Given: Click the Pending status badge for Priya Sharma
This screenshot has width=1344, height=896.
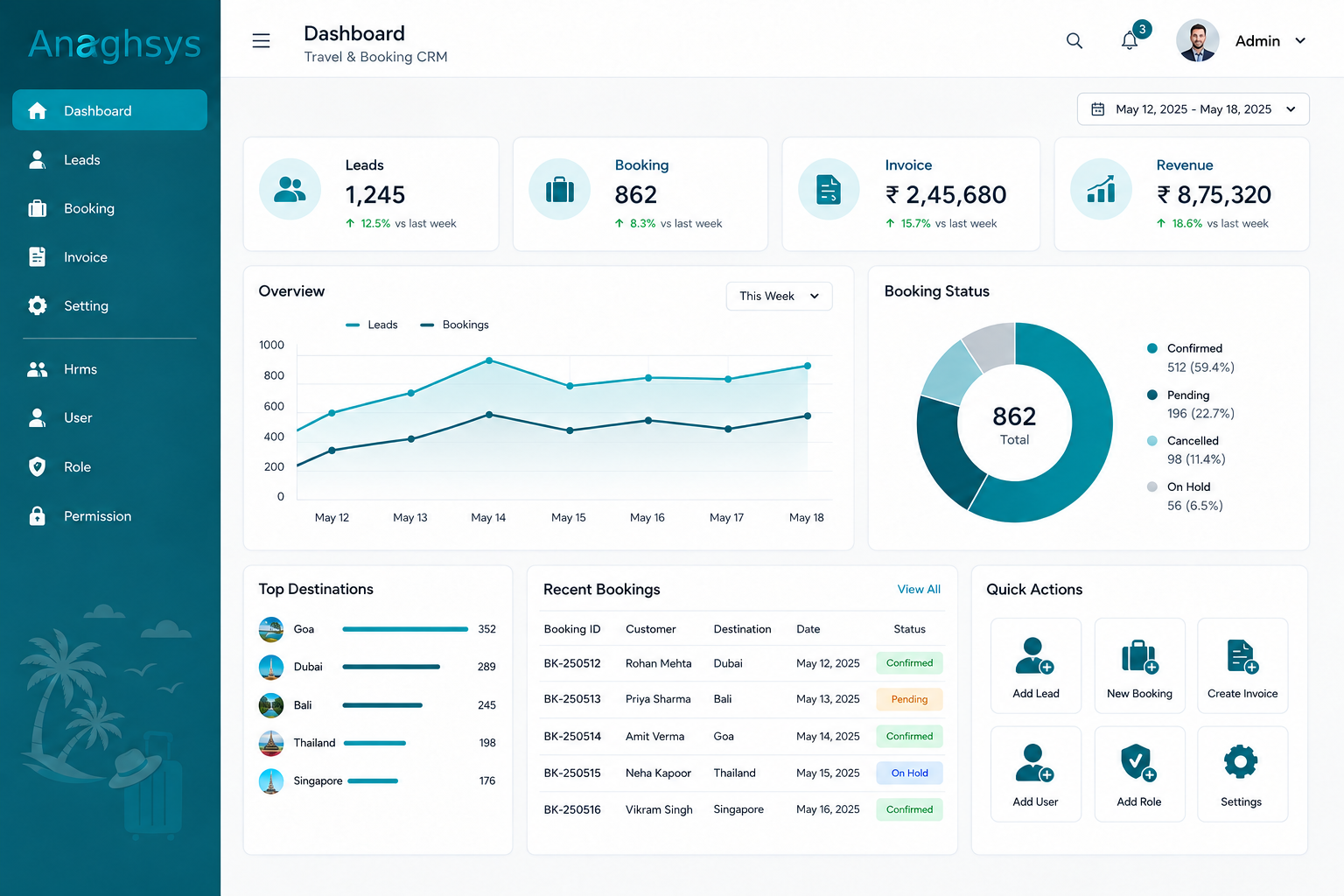Looking at the screenshot, I should (x=909, y=699).
